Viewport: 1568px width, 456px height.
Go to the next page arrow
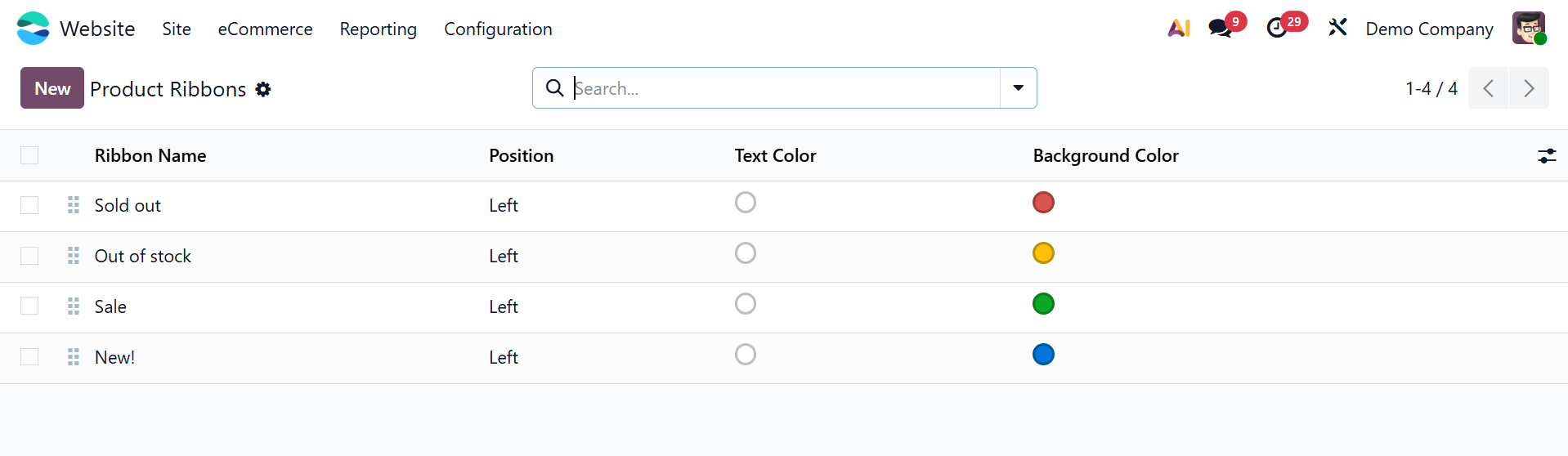1529,88
